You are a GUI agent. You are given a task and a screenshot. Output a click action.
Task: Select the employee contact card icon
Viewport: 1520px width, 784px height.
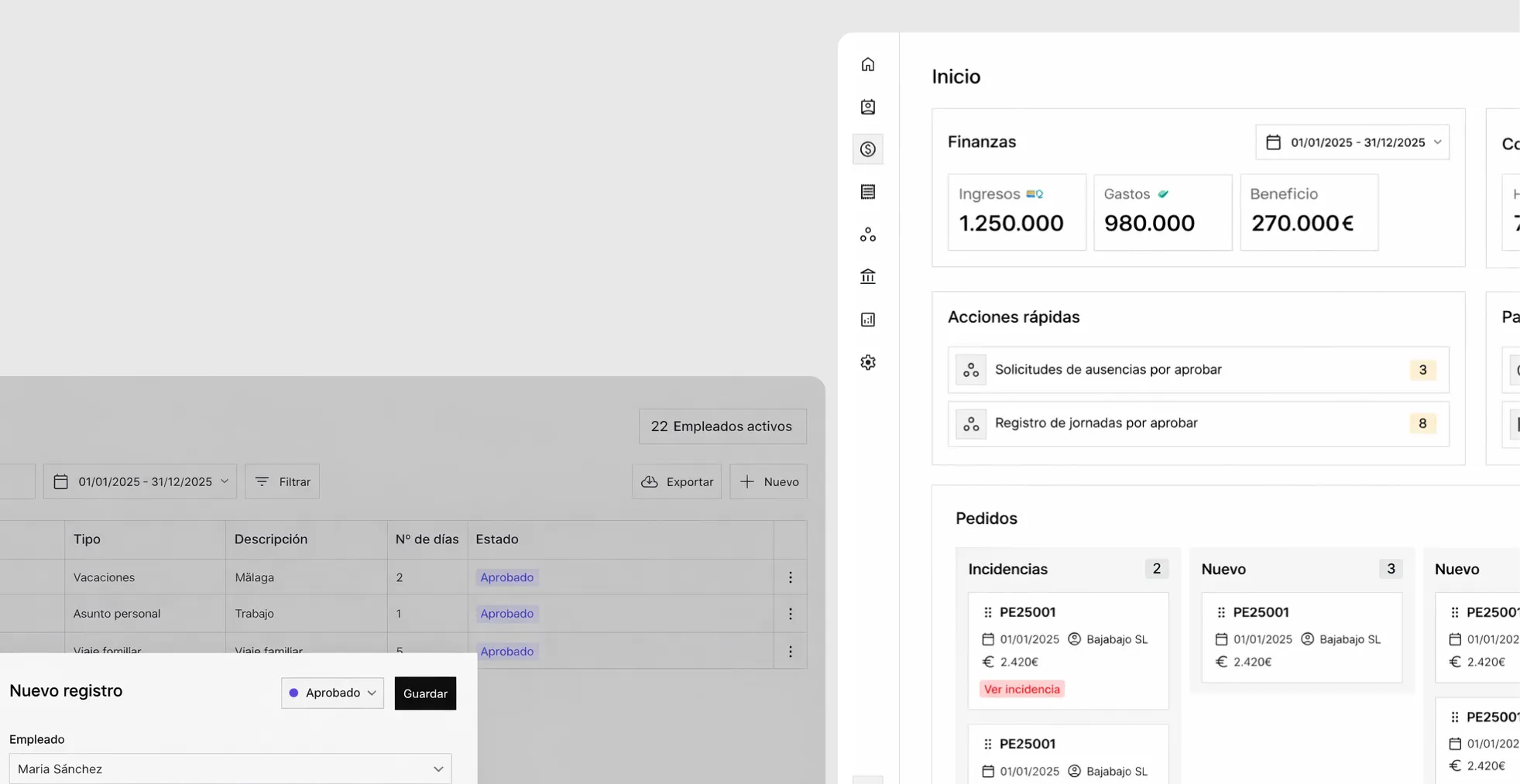867,107
